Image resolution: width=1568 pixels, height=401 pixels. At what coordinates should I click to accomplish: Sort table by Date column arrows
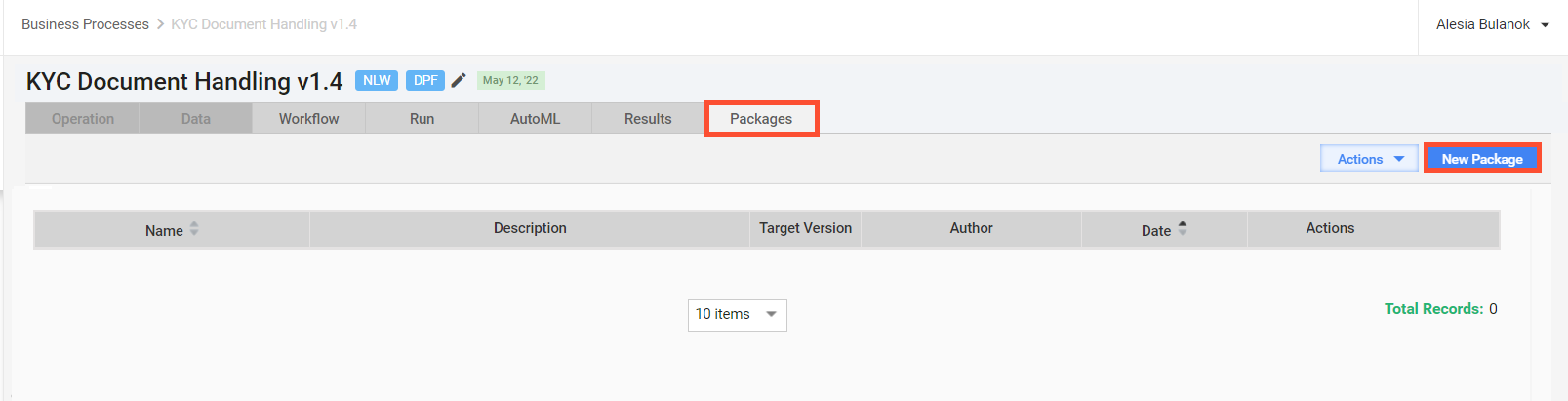point(1183,228)
